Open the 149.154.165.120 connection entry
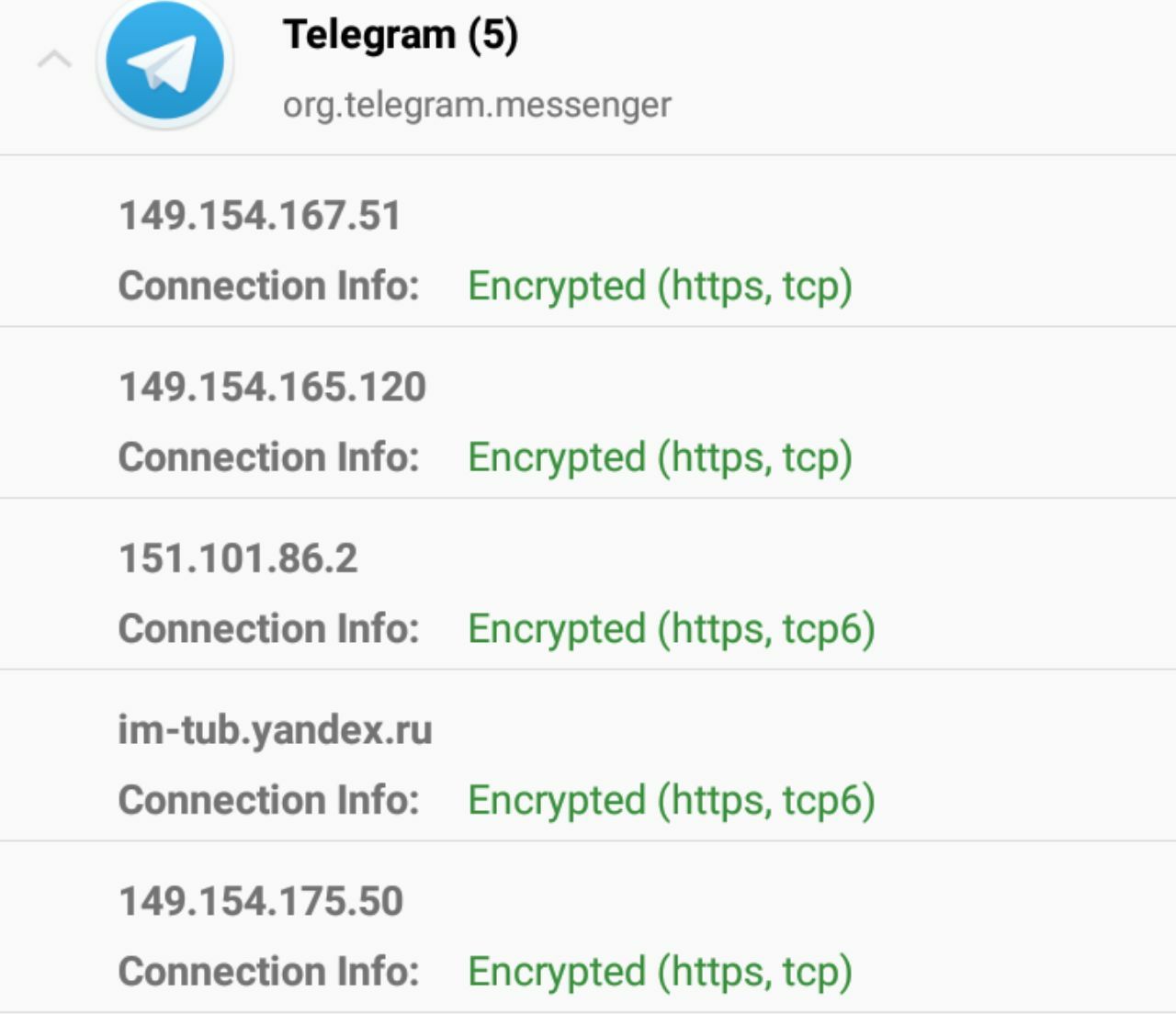Image resolution: width=1176 pixels, height=1014 pixels. click(x=273, y=387)
